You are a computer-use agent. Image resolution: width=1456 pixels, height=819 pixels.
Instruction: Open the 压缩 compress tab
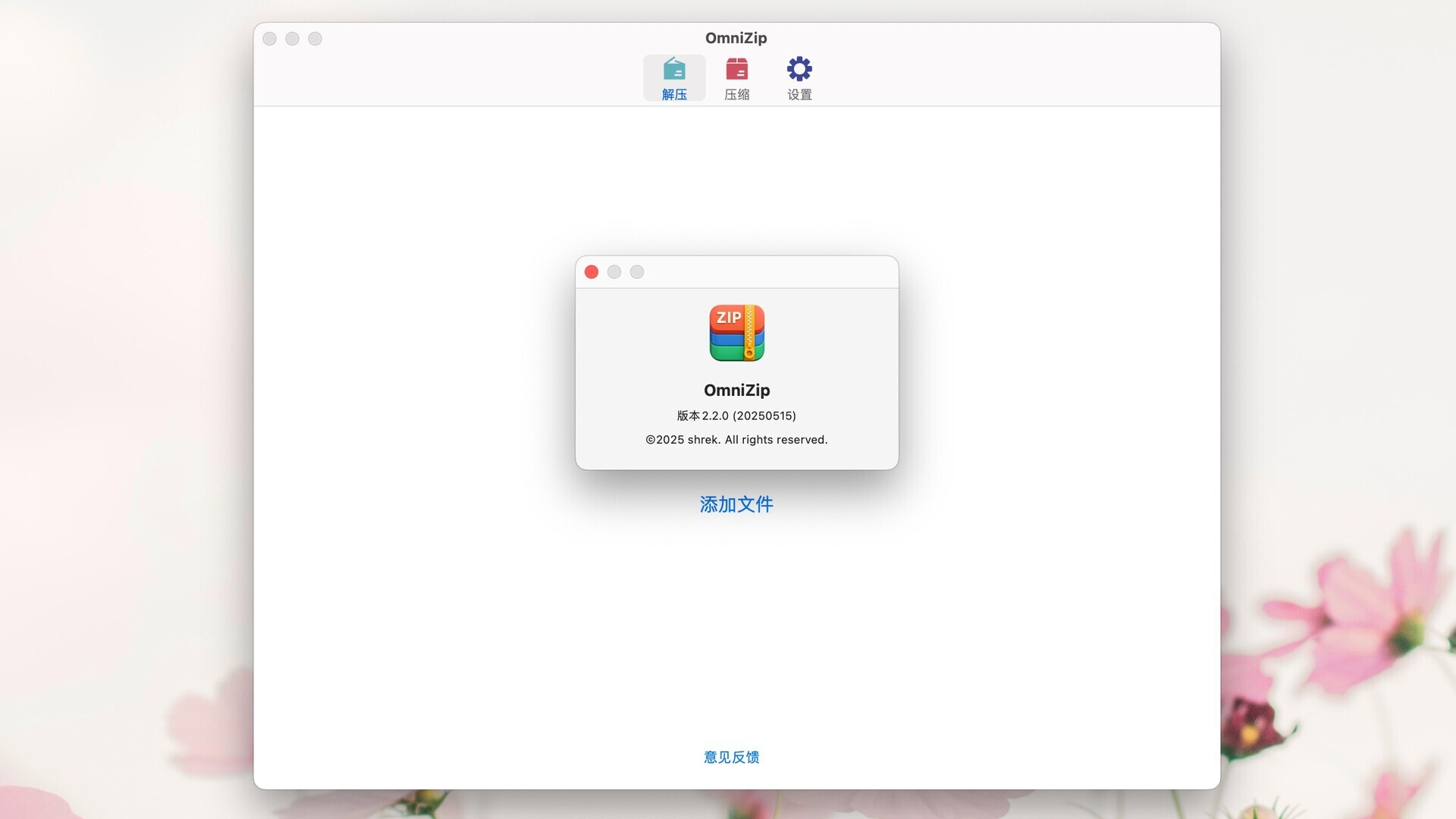pyautogui.click(x=736, y=78)
